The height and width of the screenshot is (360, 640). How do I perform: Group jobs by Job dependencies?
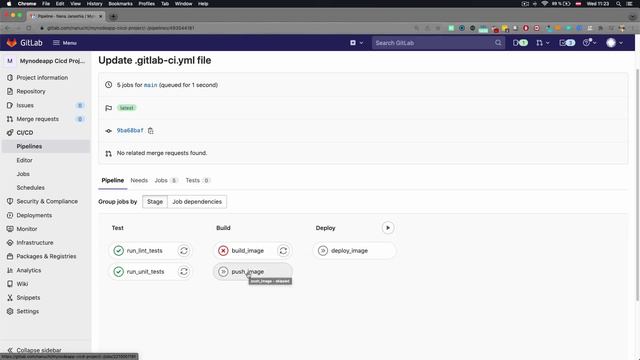point(197,202)
